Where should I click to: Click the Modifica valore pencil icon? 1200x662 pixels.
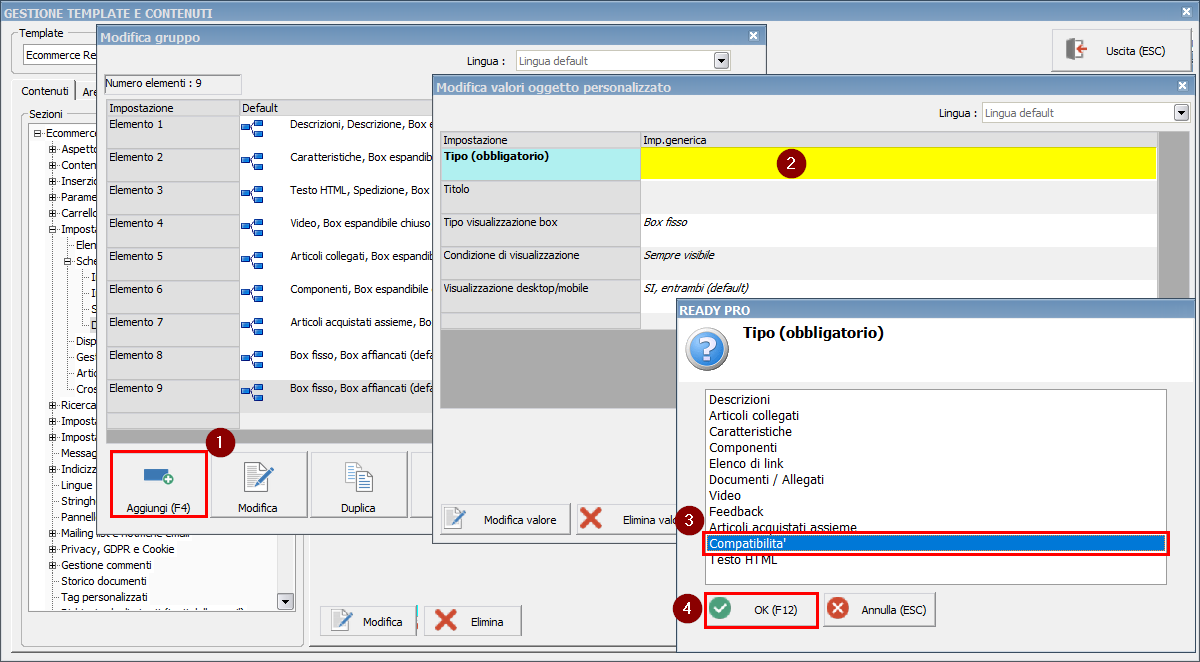click(x=456, y=519)
